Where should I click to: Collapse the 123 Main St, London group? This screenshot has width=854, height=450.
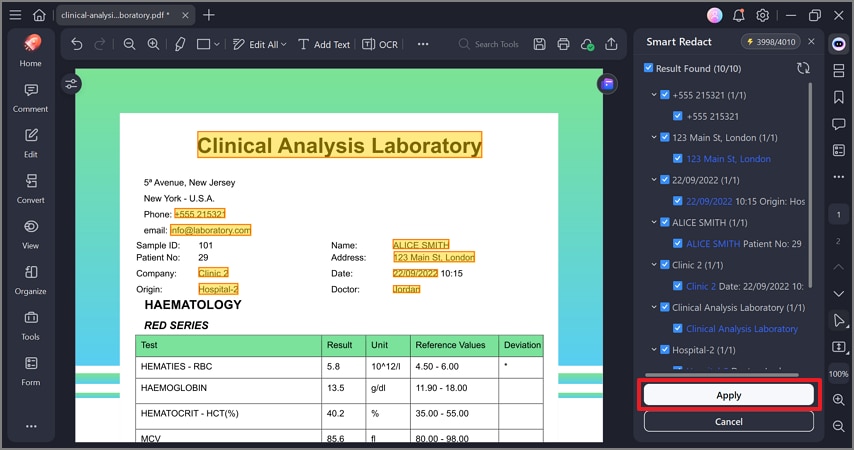[x=654, y=137]
